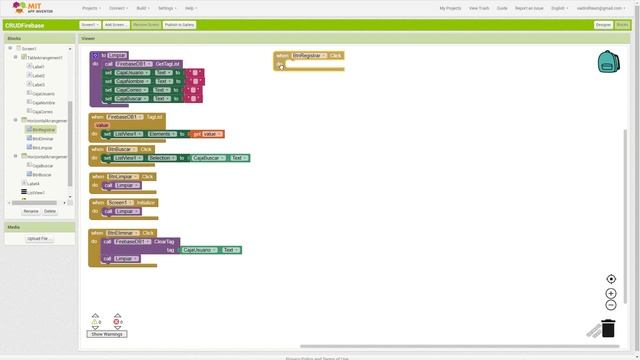The image size is (640, 360).
Task: Click the Show Warnings button
Action: pyautogui.click(x=107, y=334)
